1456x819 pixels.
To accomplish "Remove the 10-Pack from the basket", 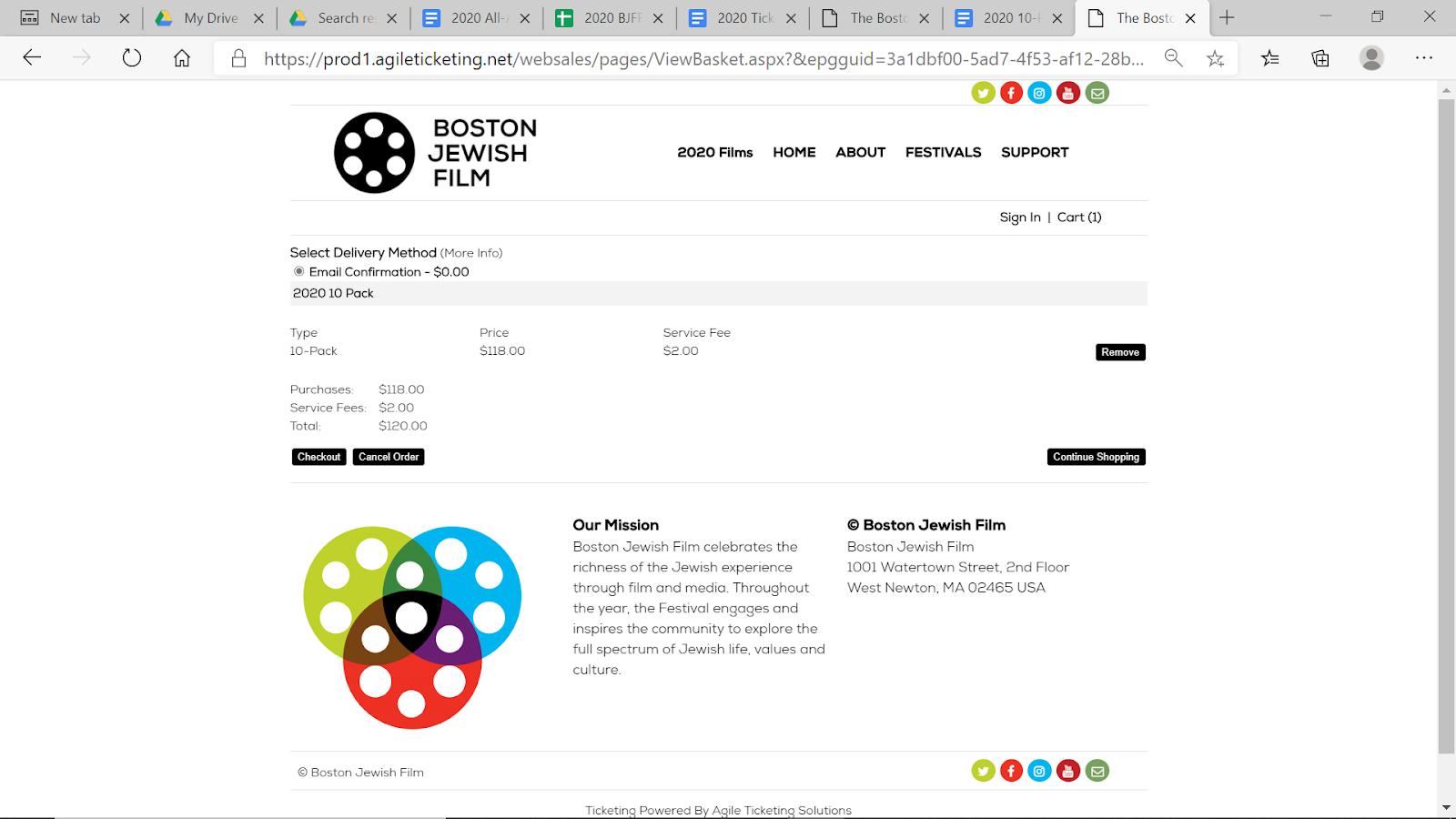I will tap(1120, 352).
